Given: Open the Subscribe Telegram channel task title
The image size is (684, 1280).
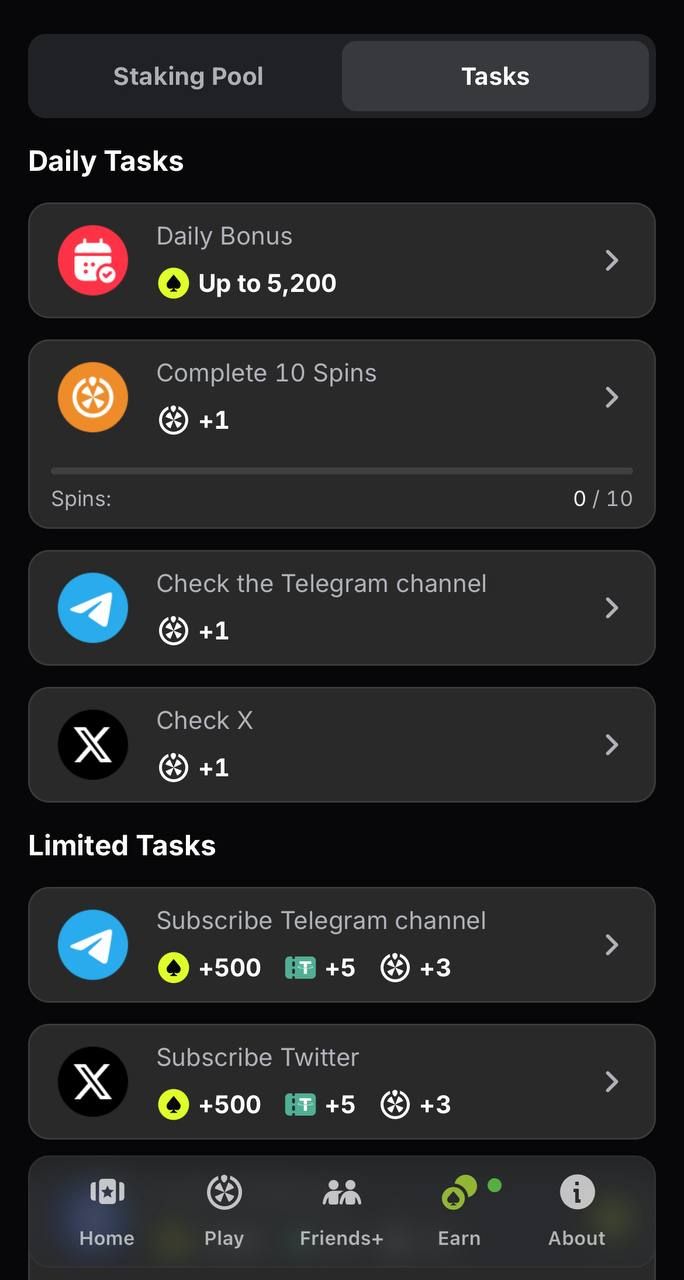Looking at the screenshot, I should click(x=321, y=920).
